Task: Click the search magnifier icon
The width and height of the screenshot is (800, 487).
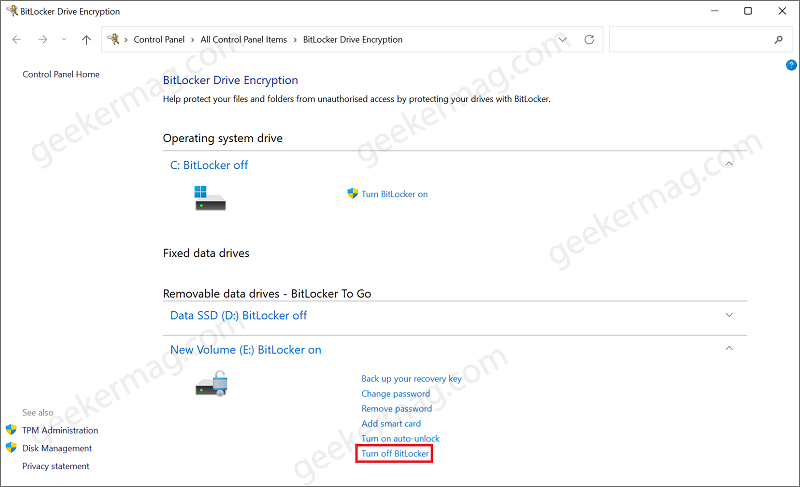Action: (779, 39)
